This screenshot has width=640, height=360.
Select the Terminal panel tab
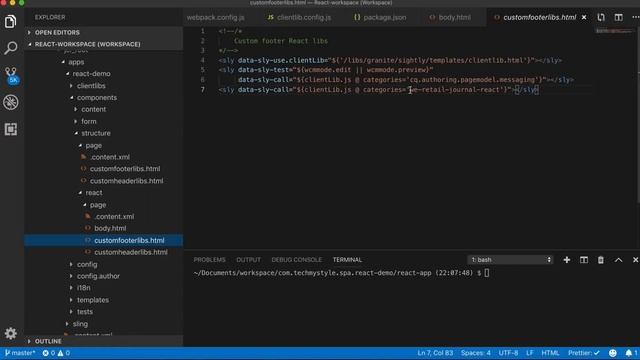(347, 260)
